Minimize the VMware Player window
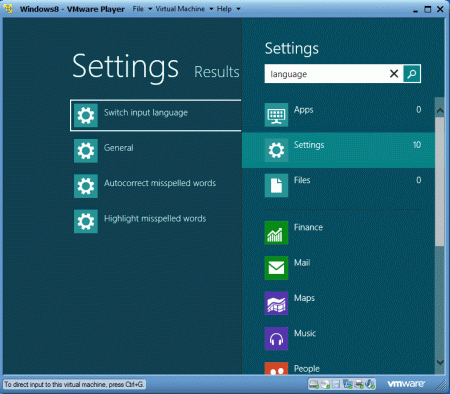This screenshot has width=450, height=394. click(415, 10)
